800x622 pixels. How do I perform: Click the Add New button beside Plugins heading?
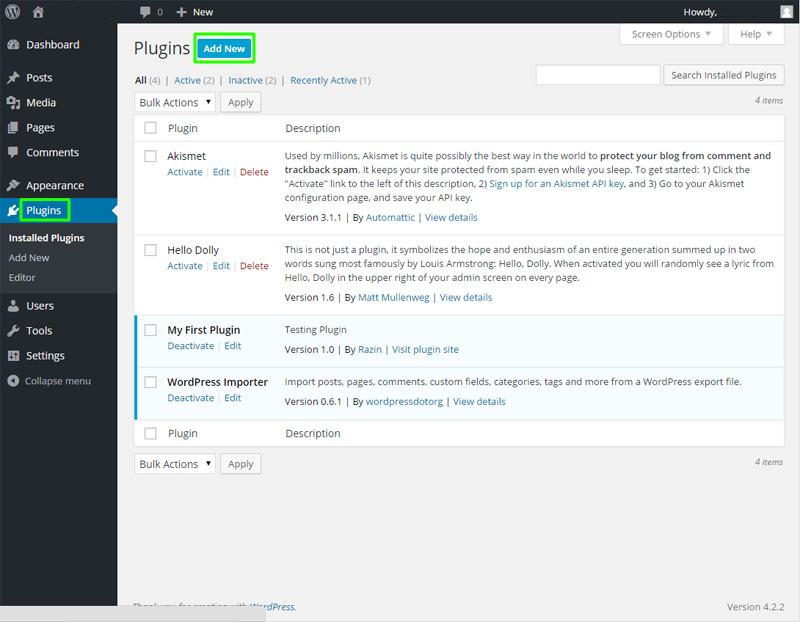tap(224, 48)
